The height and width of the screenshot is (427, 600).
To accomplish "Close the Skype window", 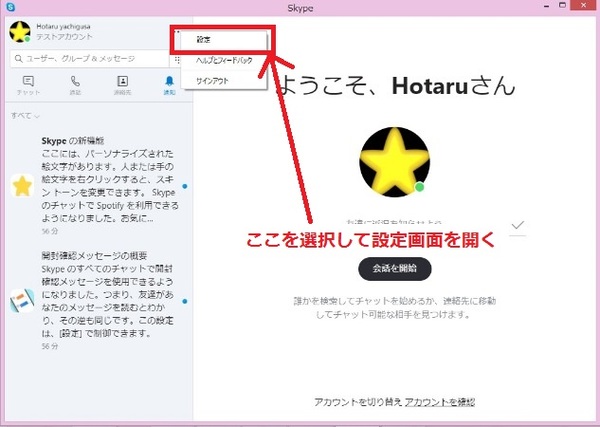I will pos(583,5).
